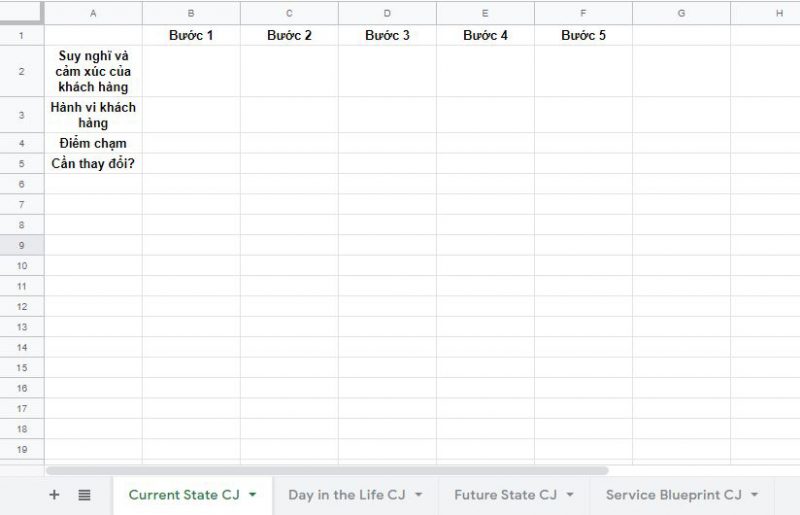This screenshot has height=515, width=800.
Task: Open the all sheets list icon
Action: 84,495
